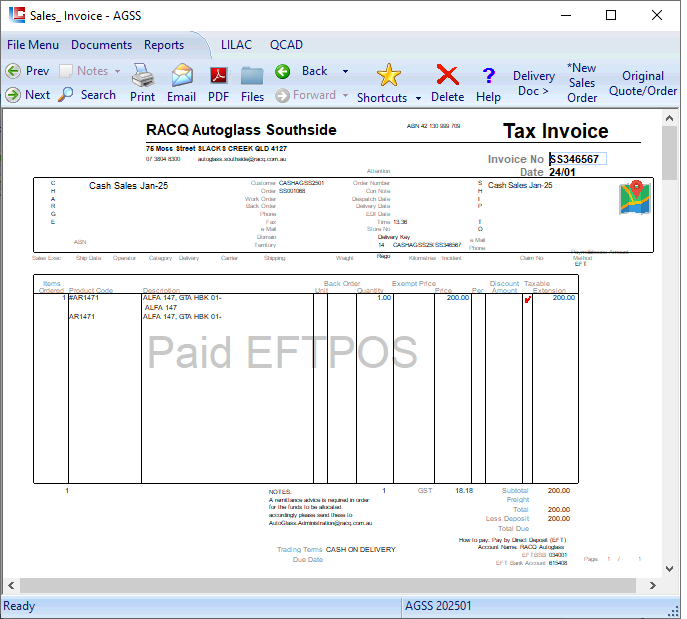Click the Ready status text
The image size is (687, 619).
(19, 606)
